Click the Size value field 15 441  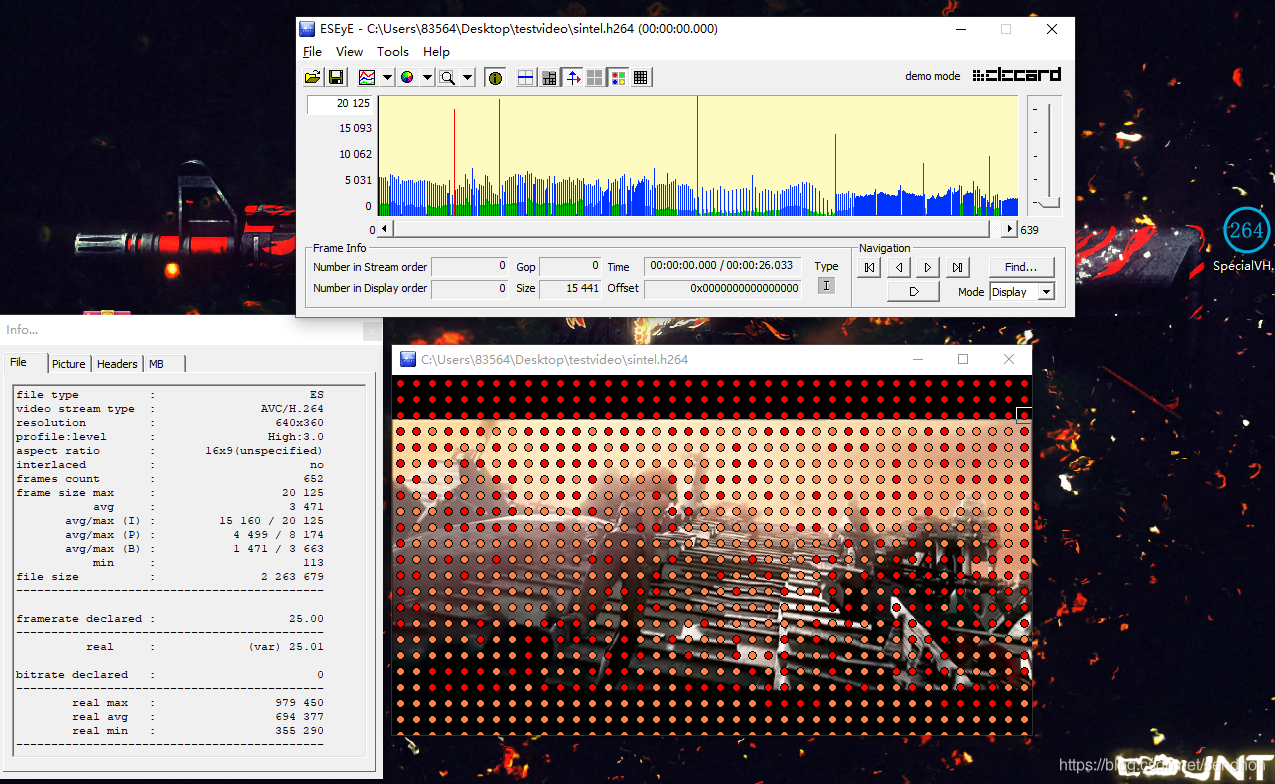click(570, 288)
